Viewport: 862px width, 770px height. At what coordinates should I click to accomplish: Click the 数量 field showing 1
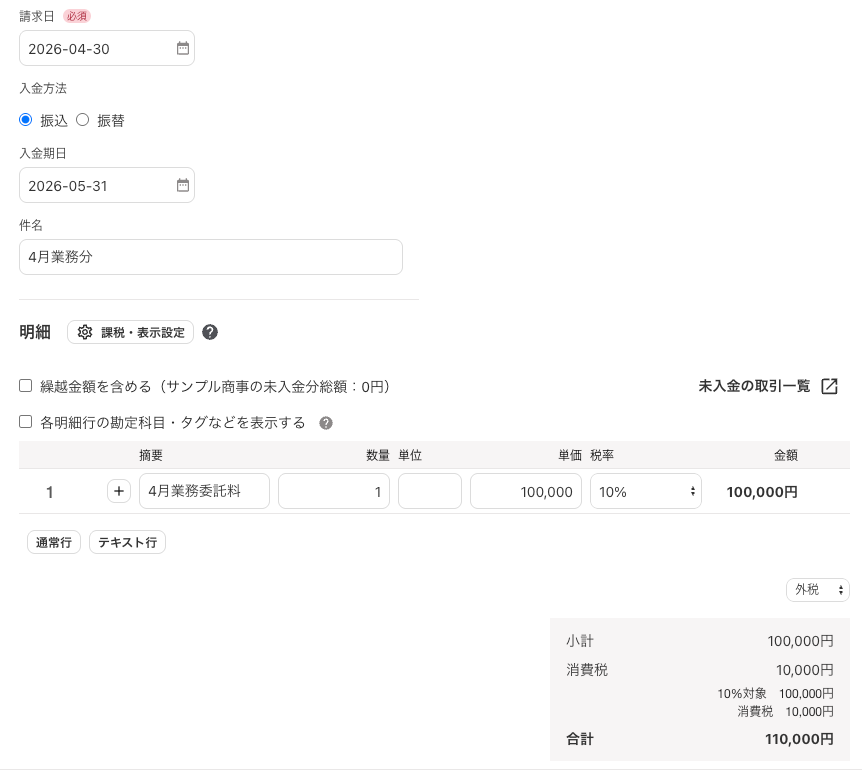click(x=334, y=491)
